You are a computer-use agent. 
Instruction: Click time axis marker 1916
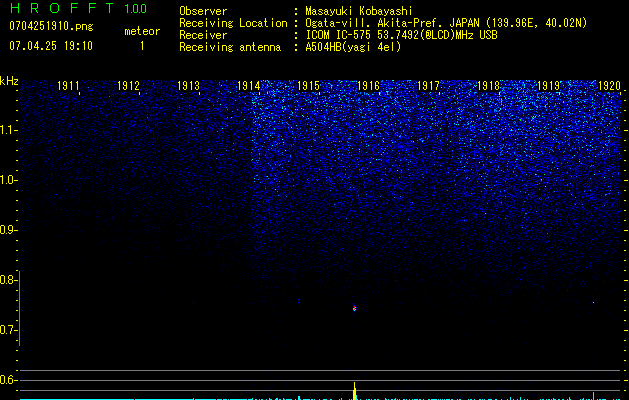click(x=368, y=86)
